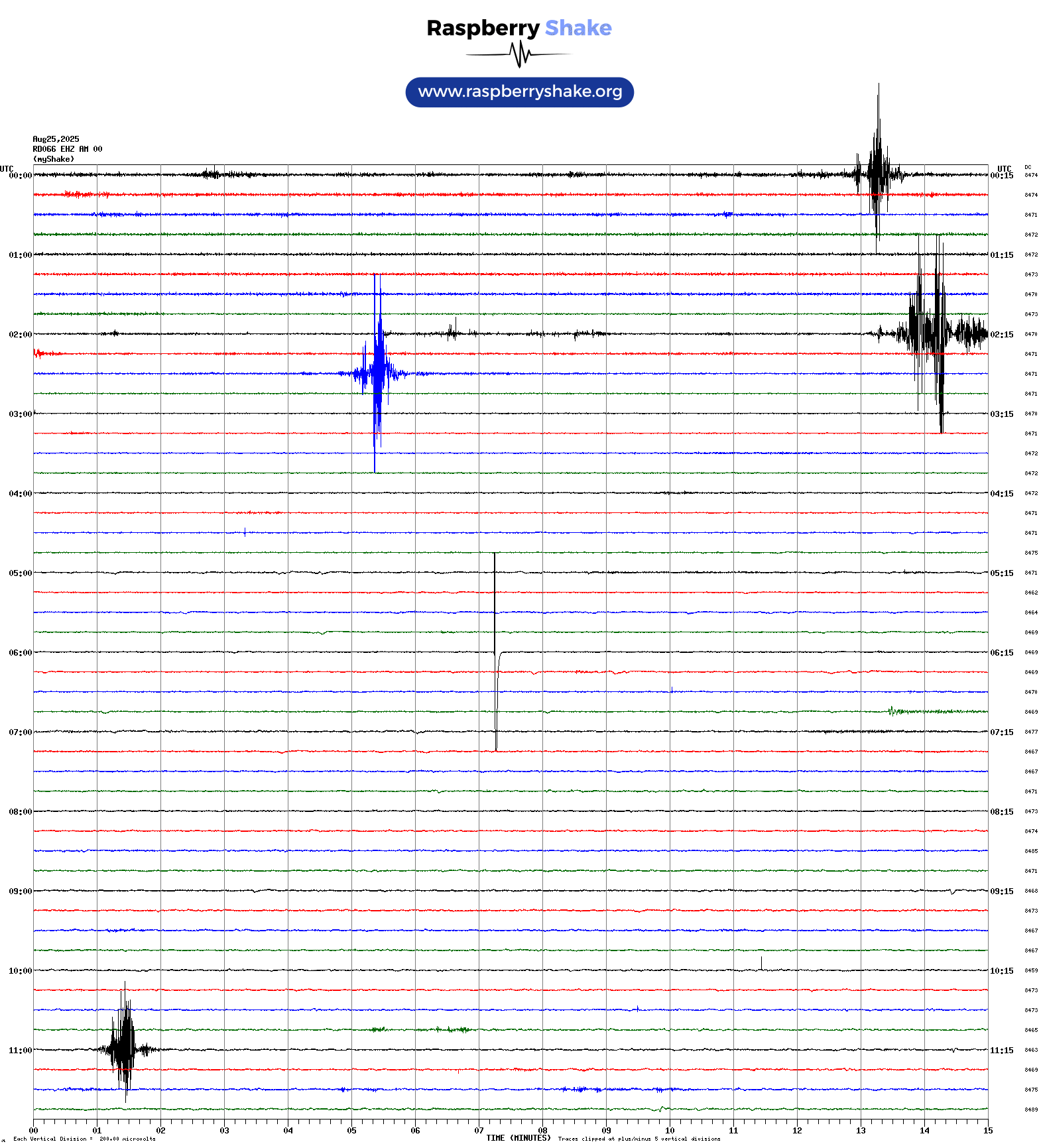This screenshot has height=1148, width=1041.
Task: Click the 10 minute tick label on bottom axis
Action: coord(670,1131)
